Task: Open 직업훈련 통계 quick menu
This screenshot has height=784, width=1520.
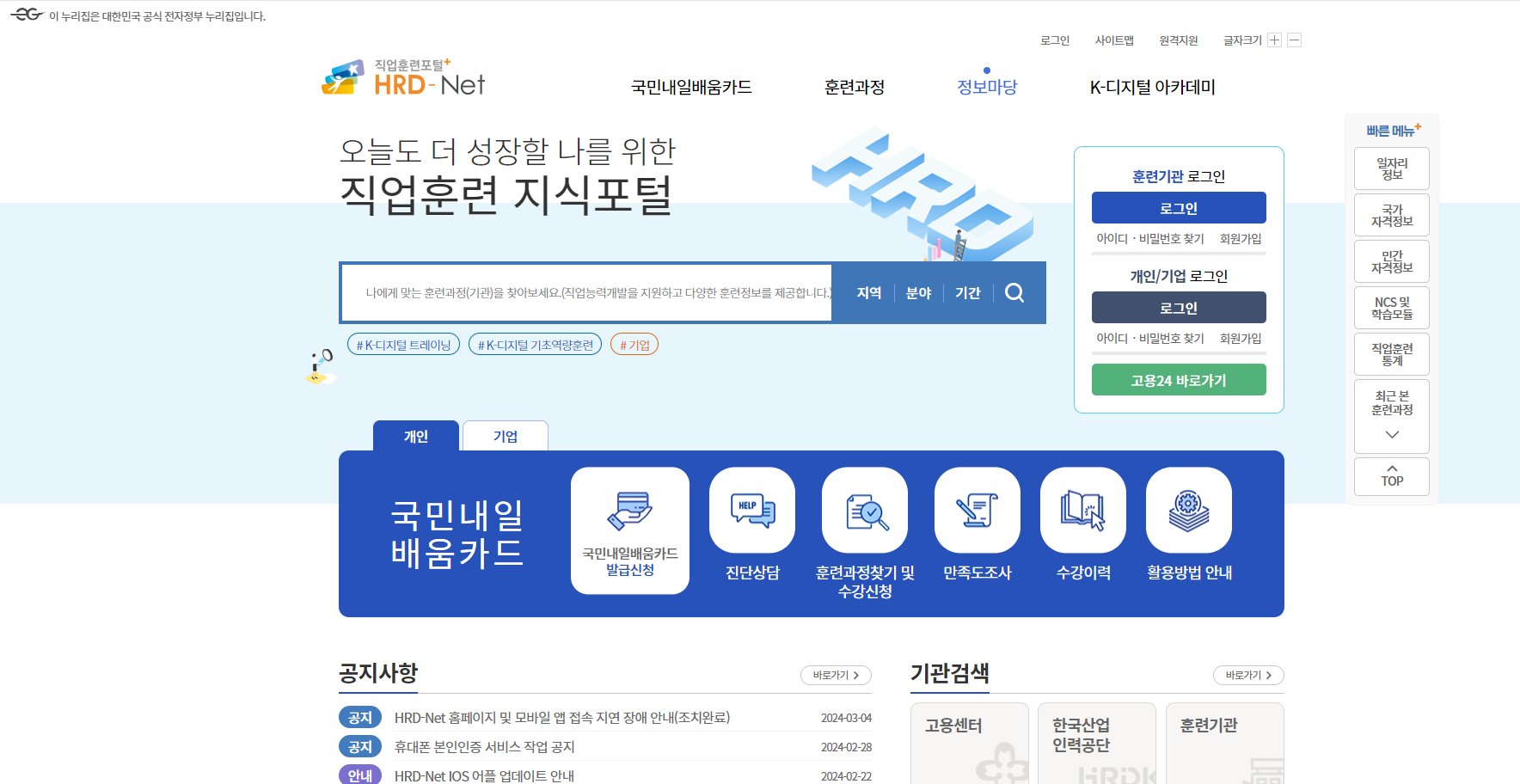Action: 1392,354
